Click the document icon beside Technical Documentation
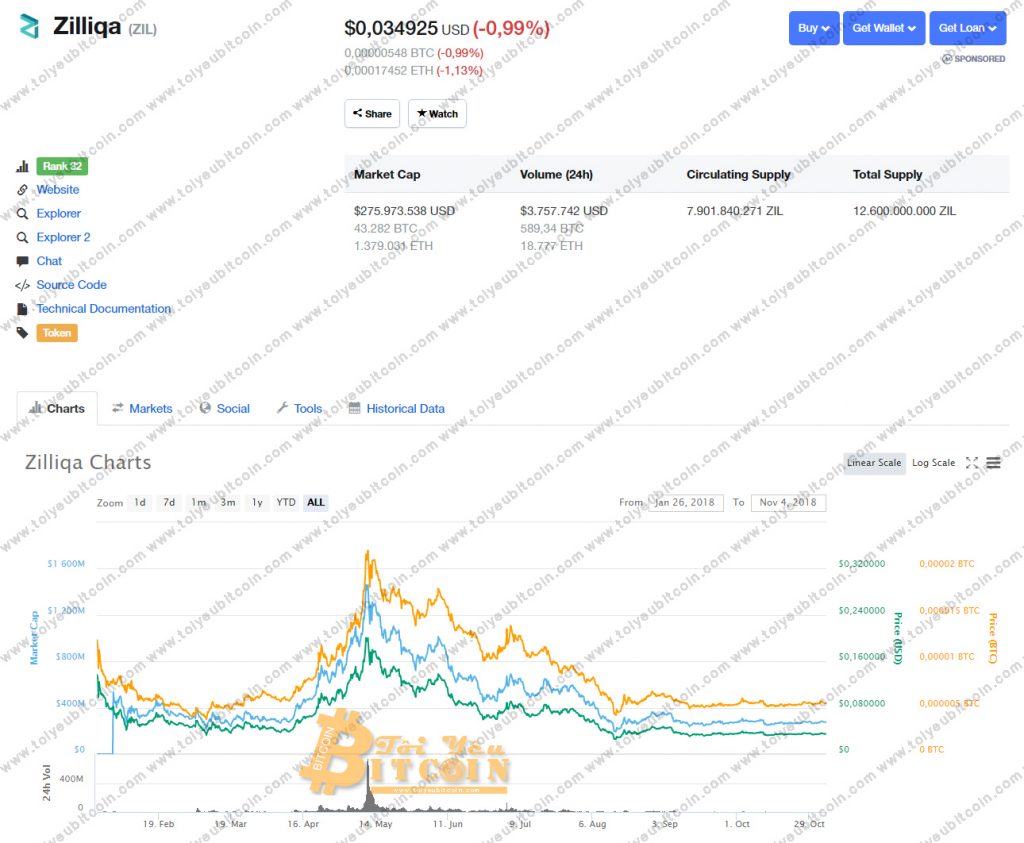1024x843 pixels. tap(22, 309)
